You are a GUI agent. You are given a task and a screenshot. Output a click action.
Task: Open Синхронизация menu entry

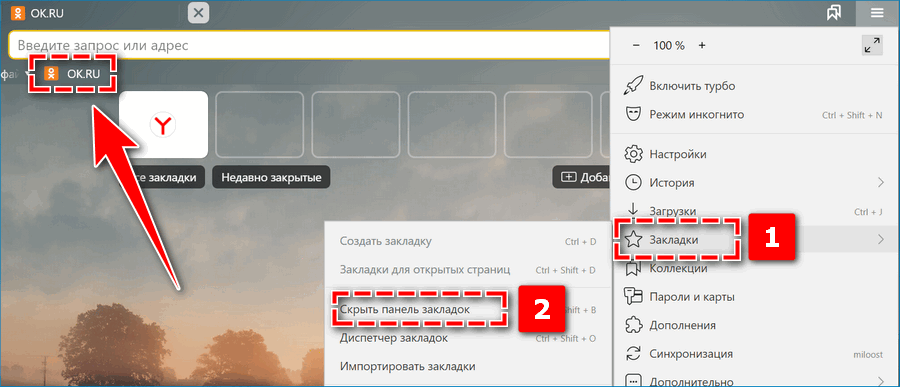[x=755, y=354]
